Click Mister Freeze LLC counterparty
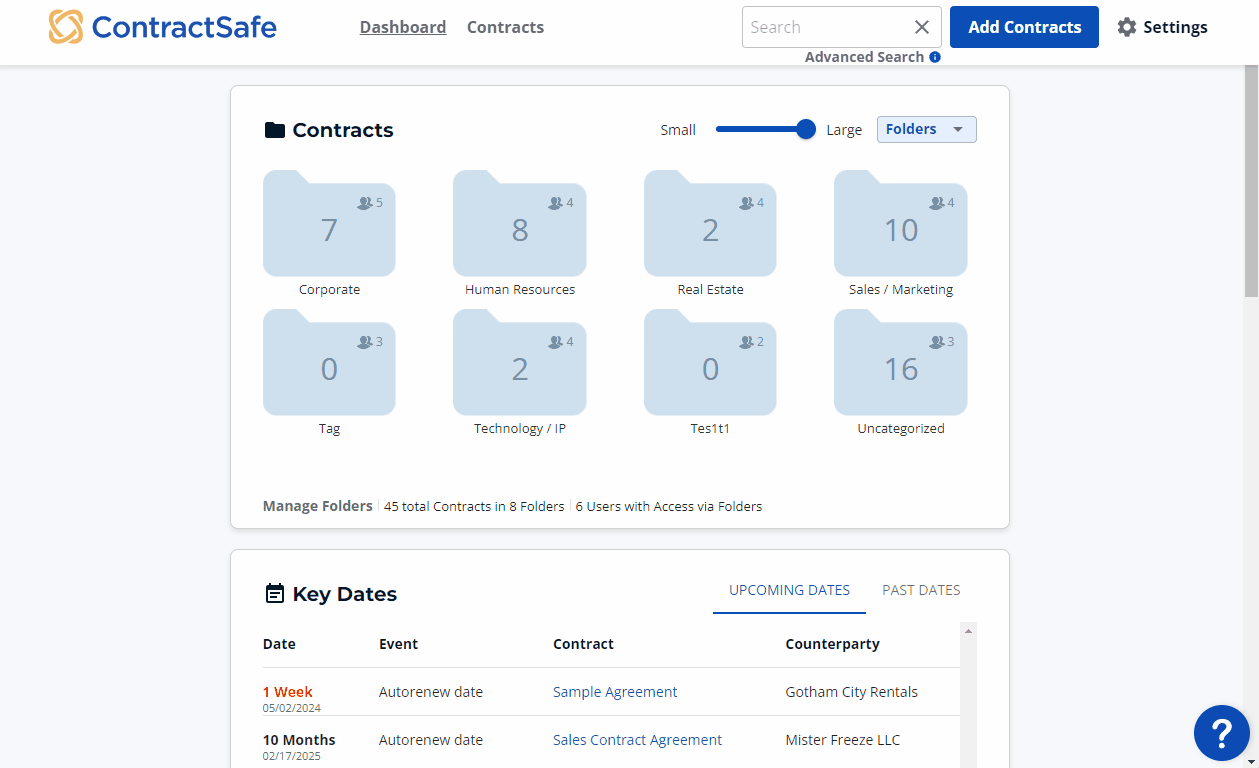Viewport: 1259px width, 768px height. click(x=843, y=740)
